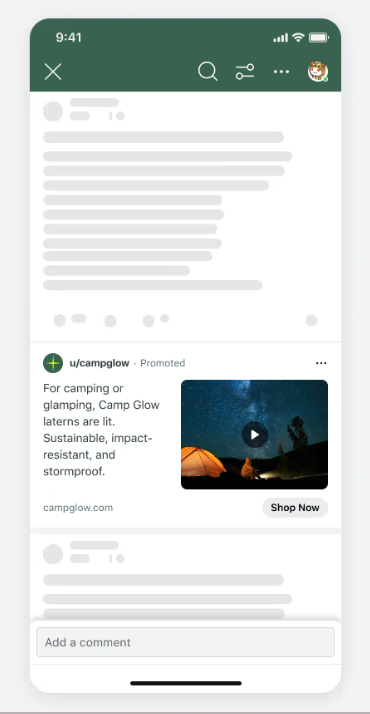Click the Camp Glow ad description text
The image size is (370, 714).
point(102,430)
